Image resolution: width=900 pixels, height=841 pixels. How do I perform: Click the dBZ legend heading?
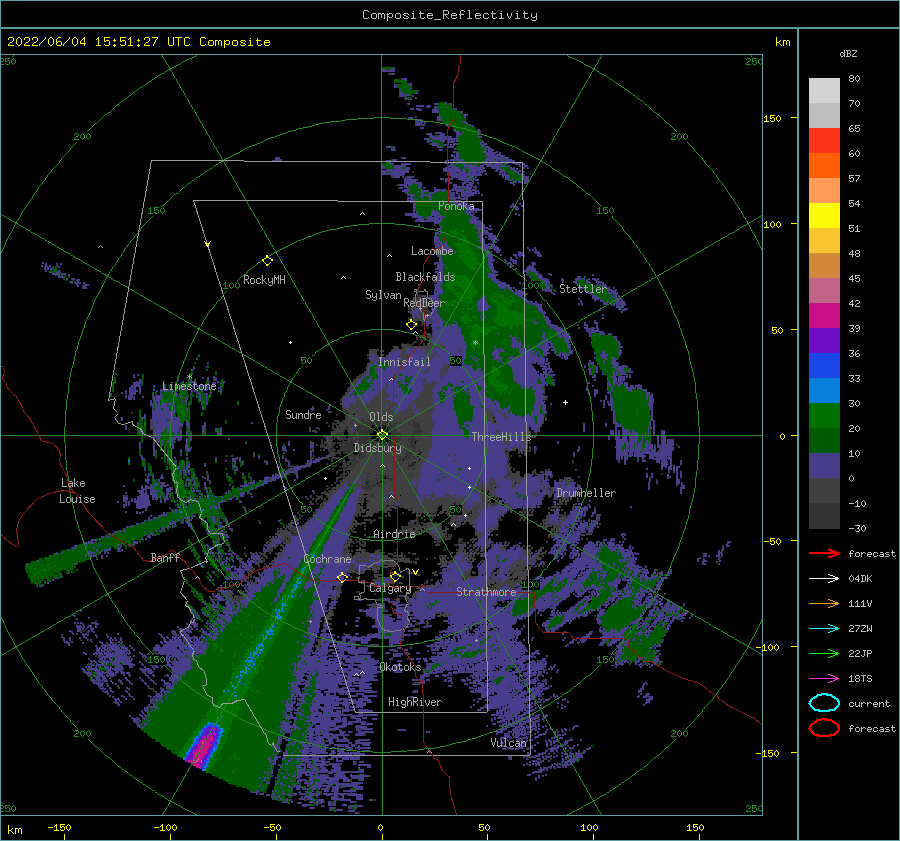coord(848,53)
